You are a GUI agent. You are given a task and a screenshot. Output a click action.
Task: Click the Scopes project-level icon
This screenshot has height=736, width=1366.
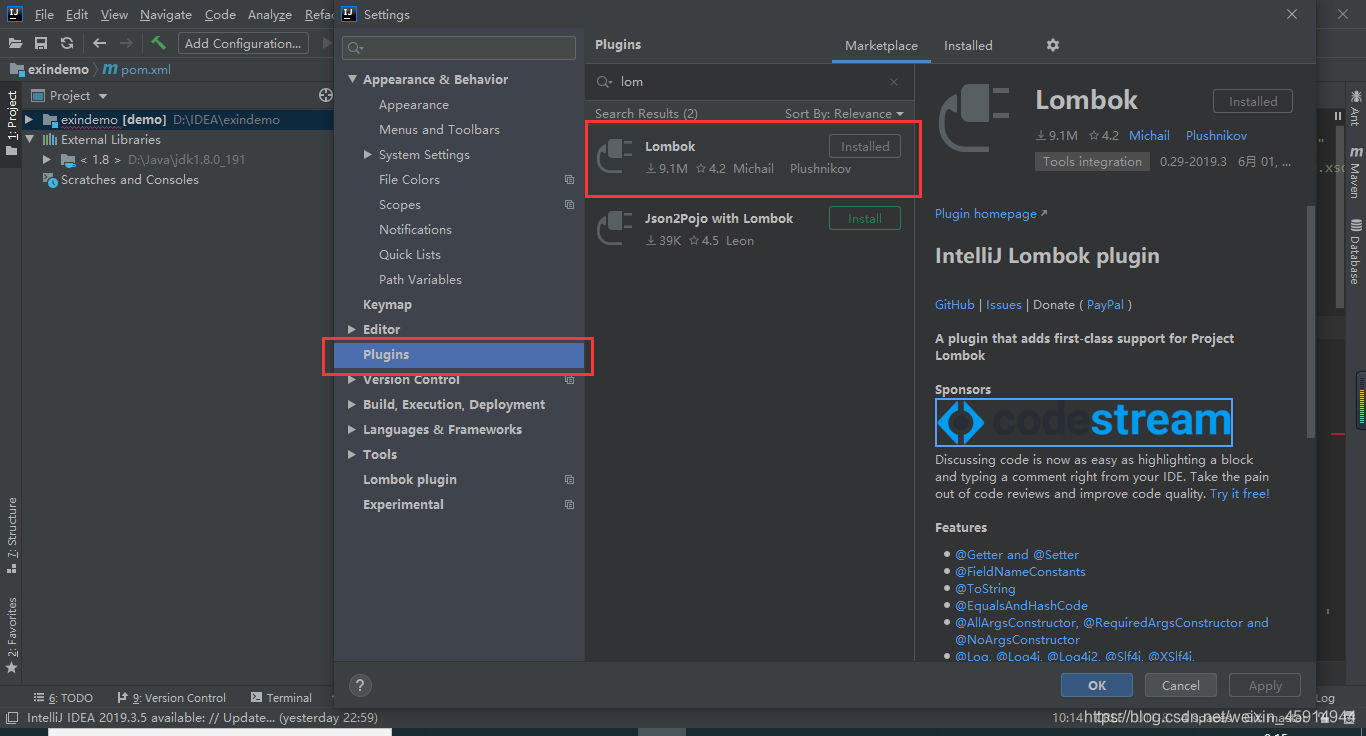[569, 205]
